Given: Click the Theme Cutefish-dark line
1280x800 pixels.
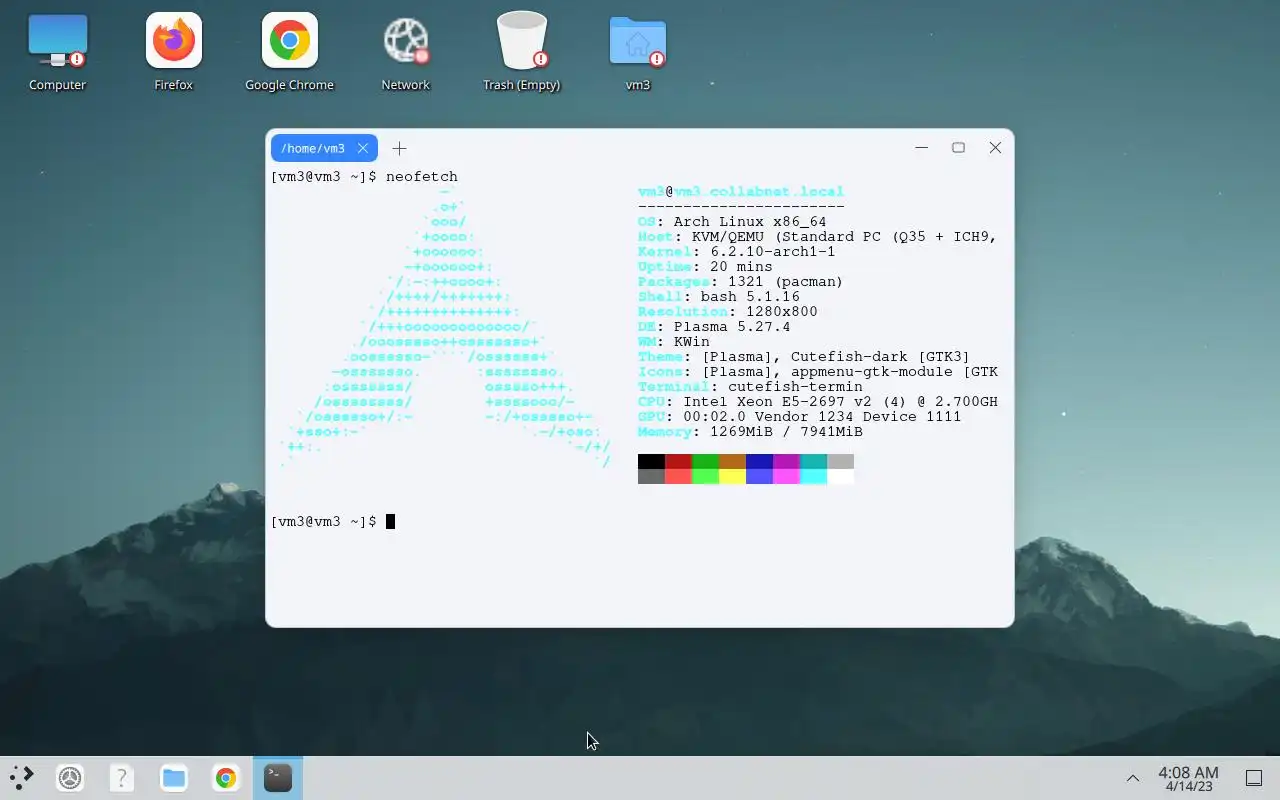Looking at the screenshot, I should (804, 357).
